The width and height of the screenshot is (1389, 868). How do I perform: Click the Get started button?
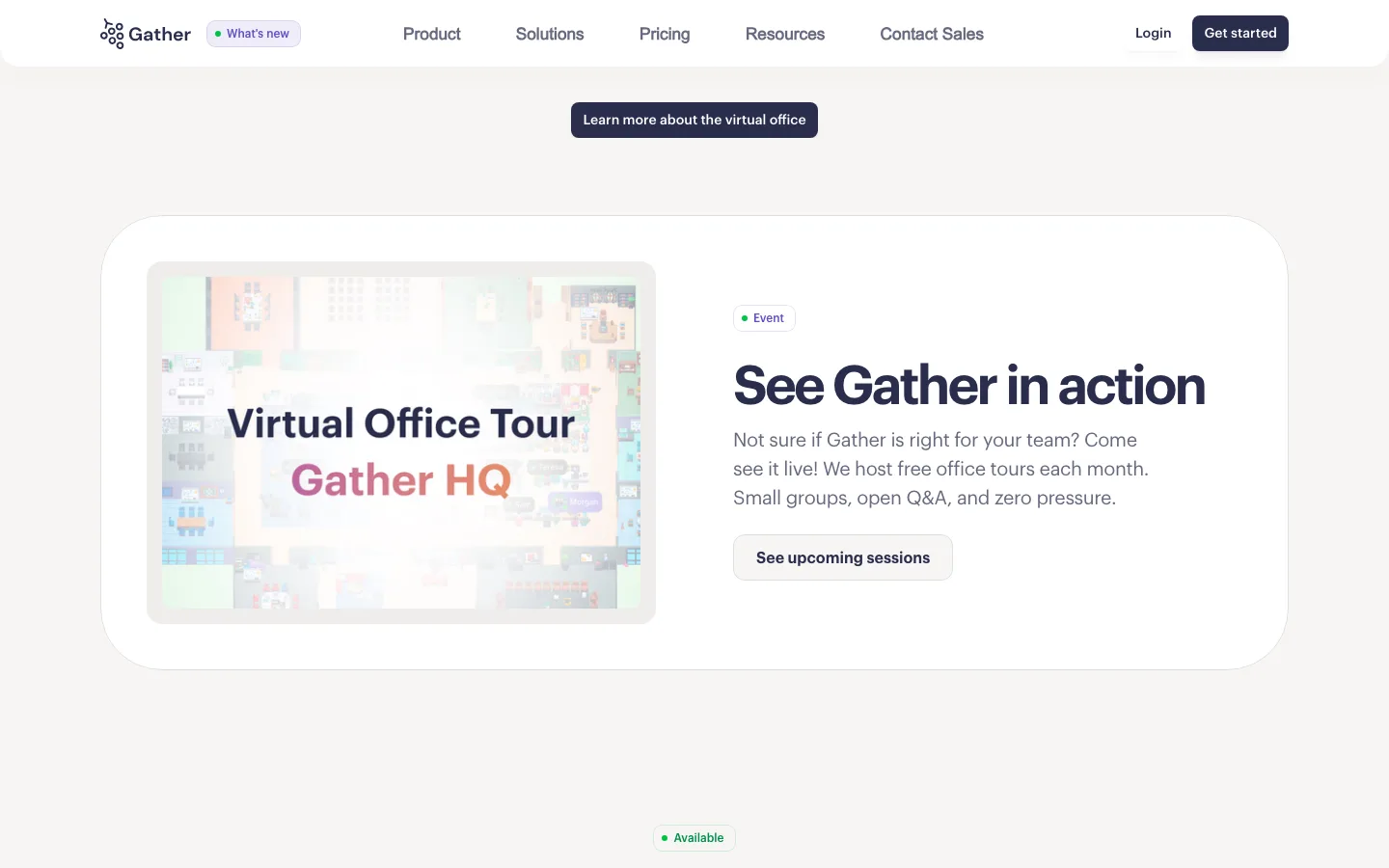pos(1240,33)
